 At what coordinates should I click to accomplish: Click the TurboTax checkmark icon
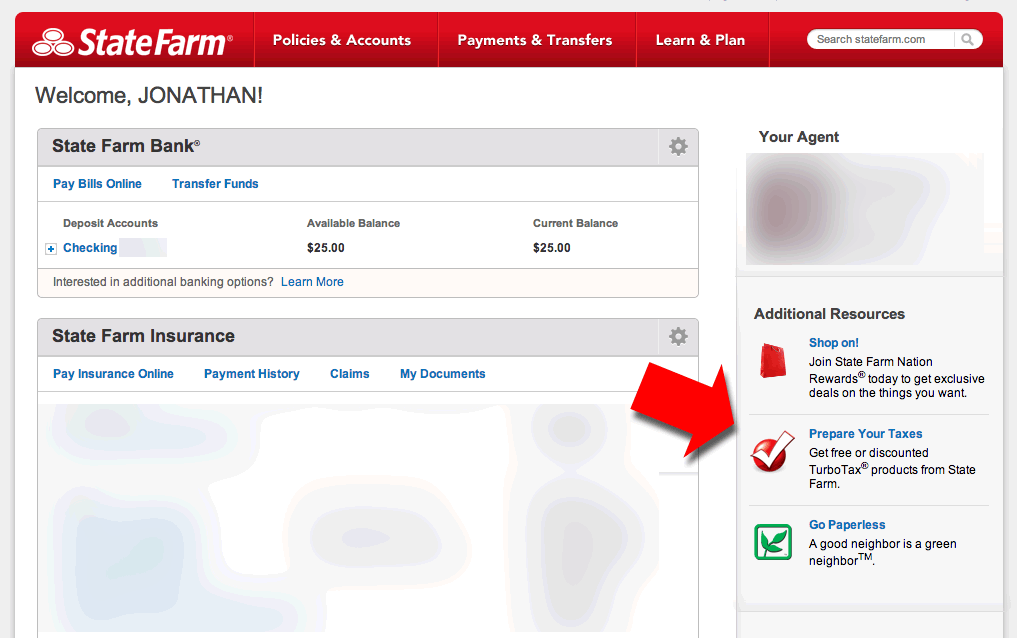click(772, 451)
